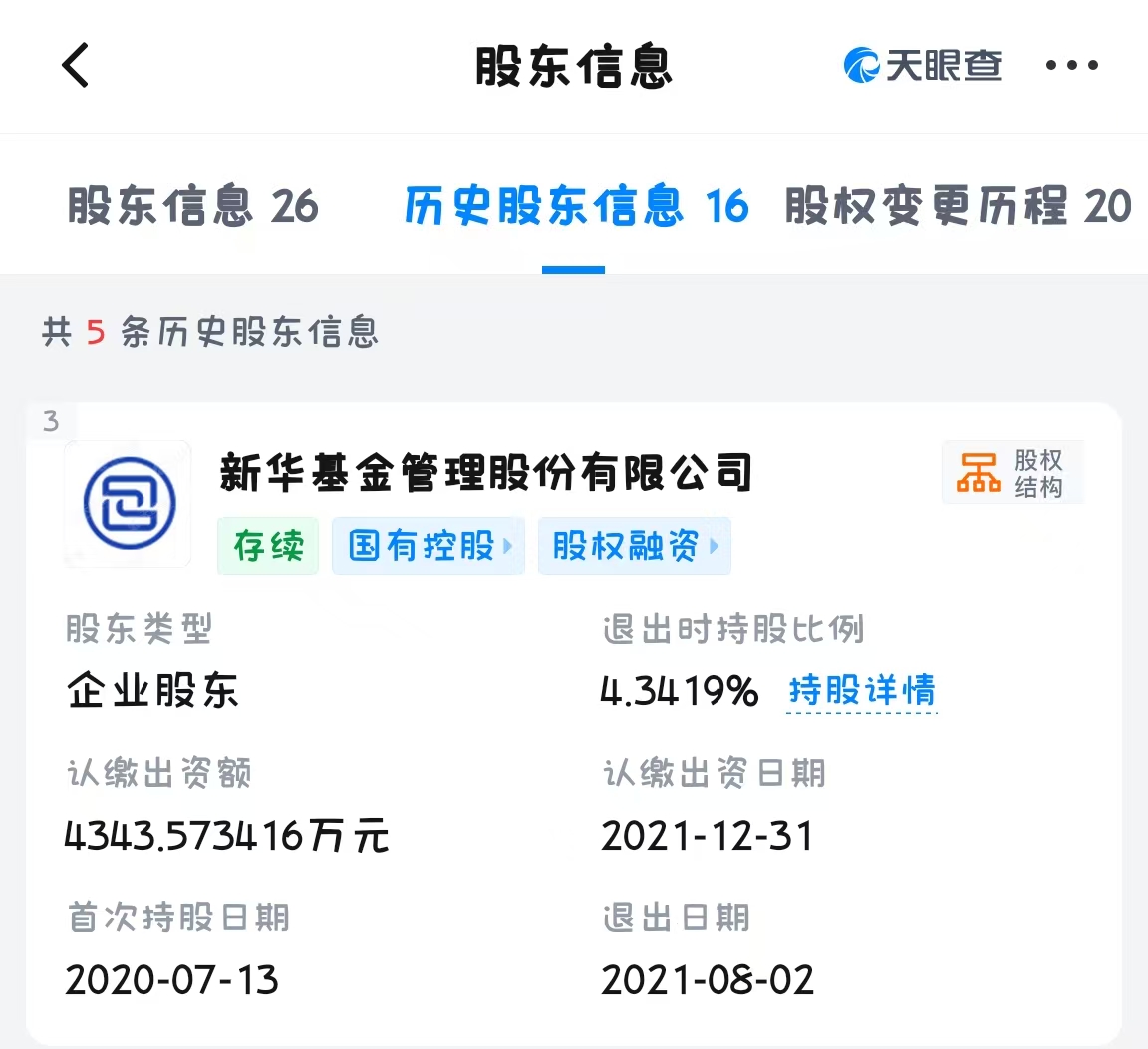Tap the green 存续 status tag
This screenshot has height=1049, width=1148.
(x=268, y=546)
